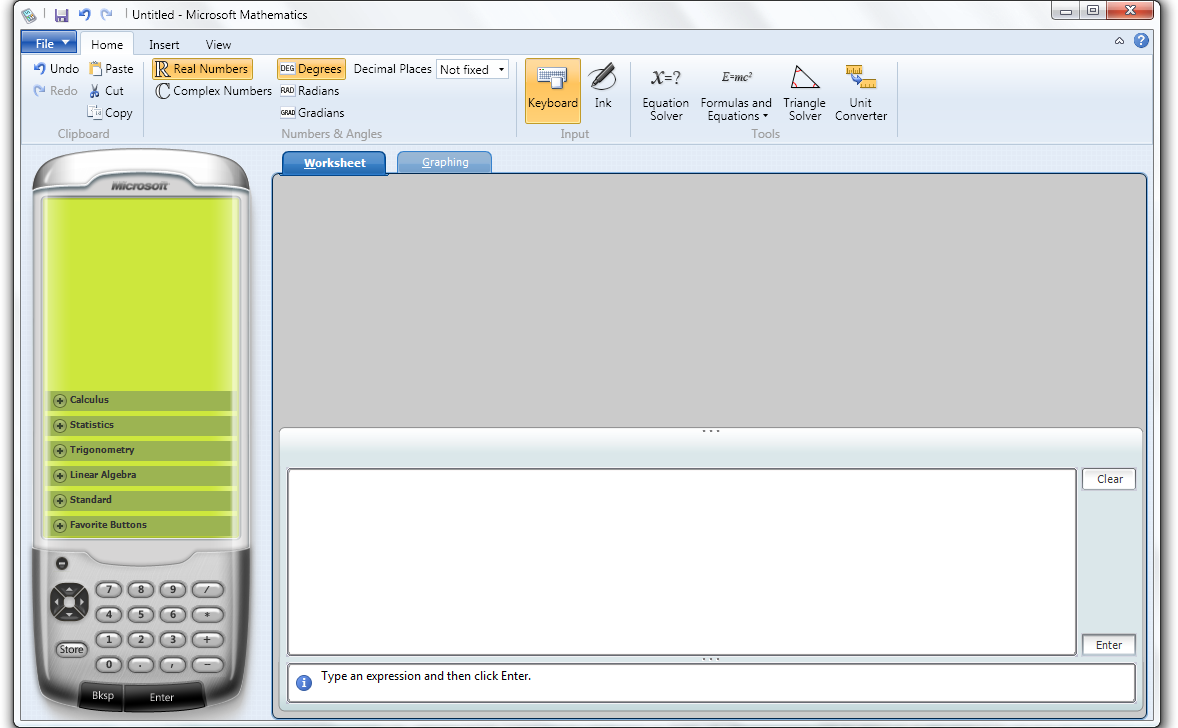Switch to the Worksheet tab

point(334,163)
